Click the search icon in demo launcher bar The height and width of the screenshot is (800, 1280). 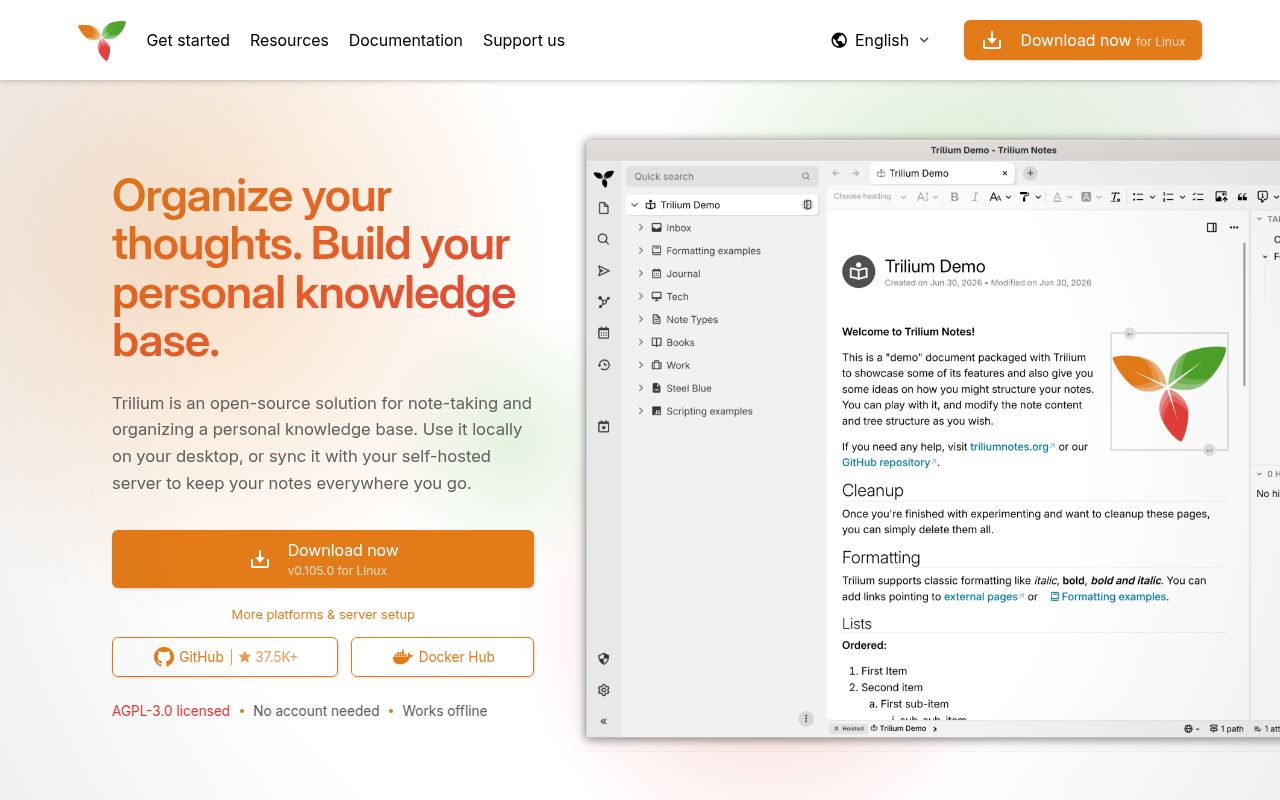603,239
